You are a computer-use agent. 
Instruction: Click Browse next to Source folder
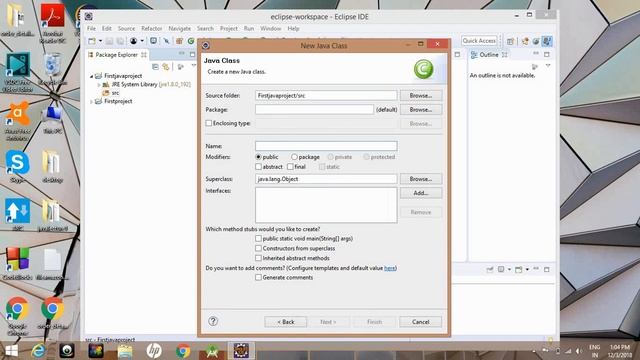point(421,96)
